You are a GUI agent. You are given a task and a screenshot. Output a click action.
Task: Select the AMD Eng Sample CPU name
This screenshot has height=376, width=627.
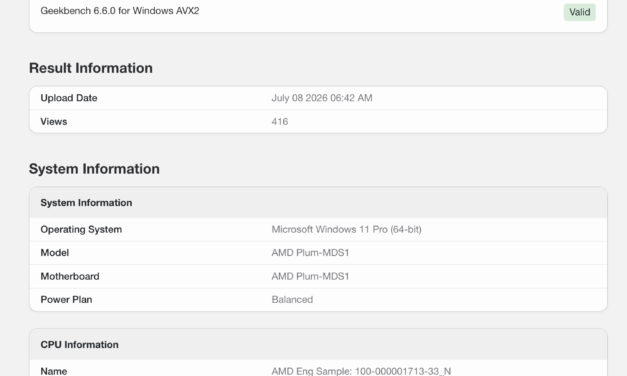[x=361, y=371]
